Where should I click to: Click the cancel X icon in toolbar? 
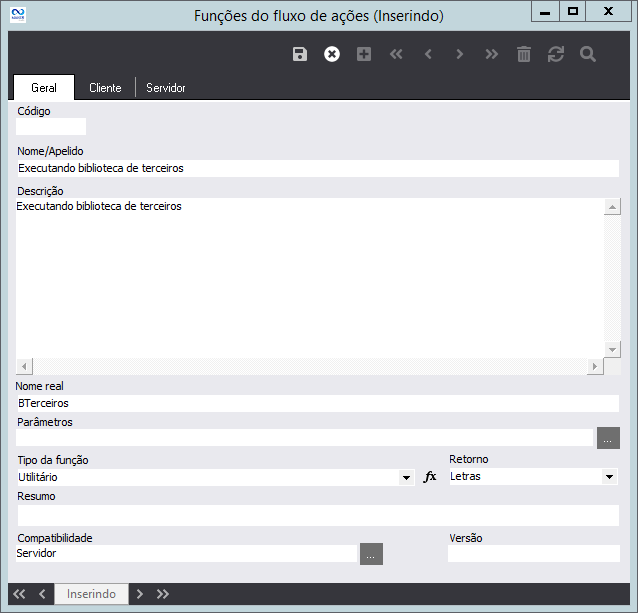pyautogui.click(x=332, y=54)
